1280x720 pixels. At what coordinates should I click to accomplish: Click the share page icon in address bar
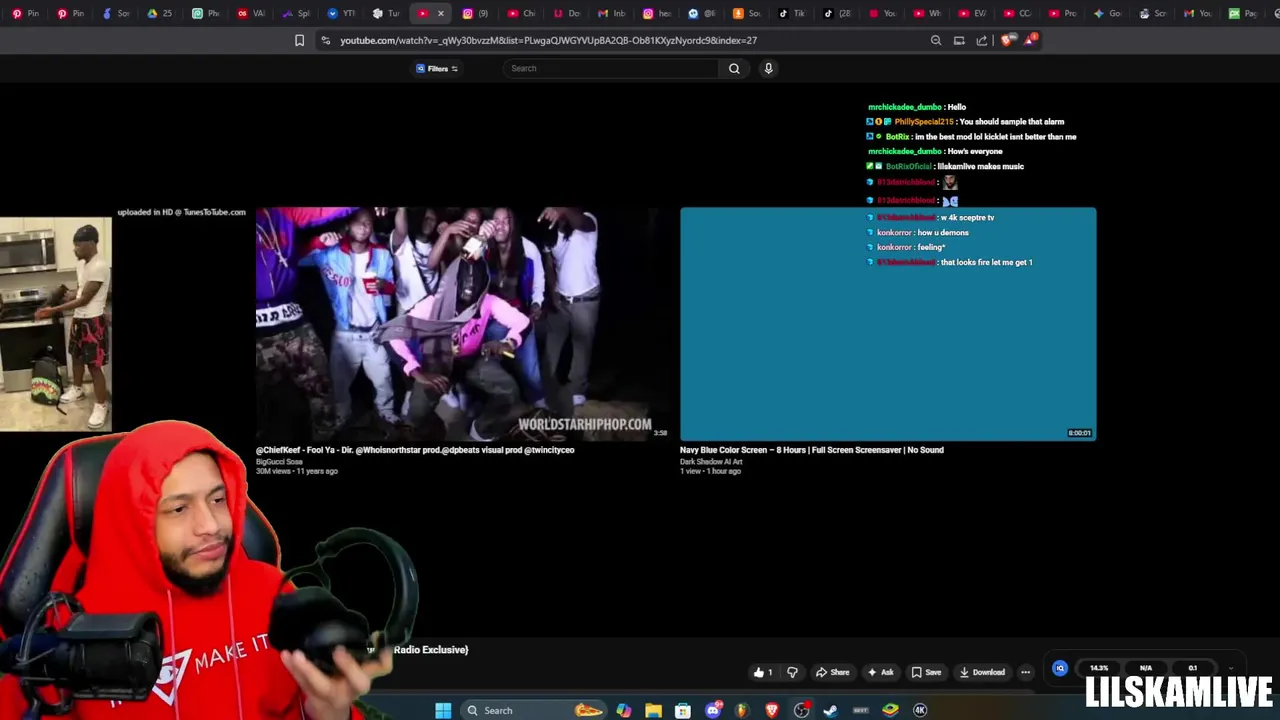coord(982,40)
